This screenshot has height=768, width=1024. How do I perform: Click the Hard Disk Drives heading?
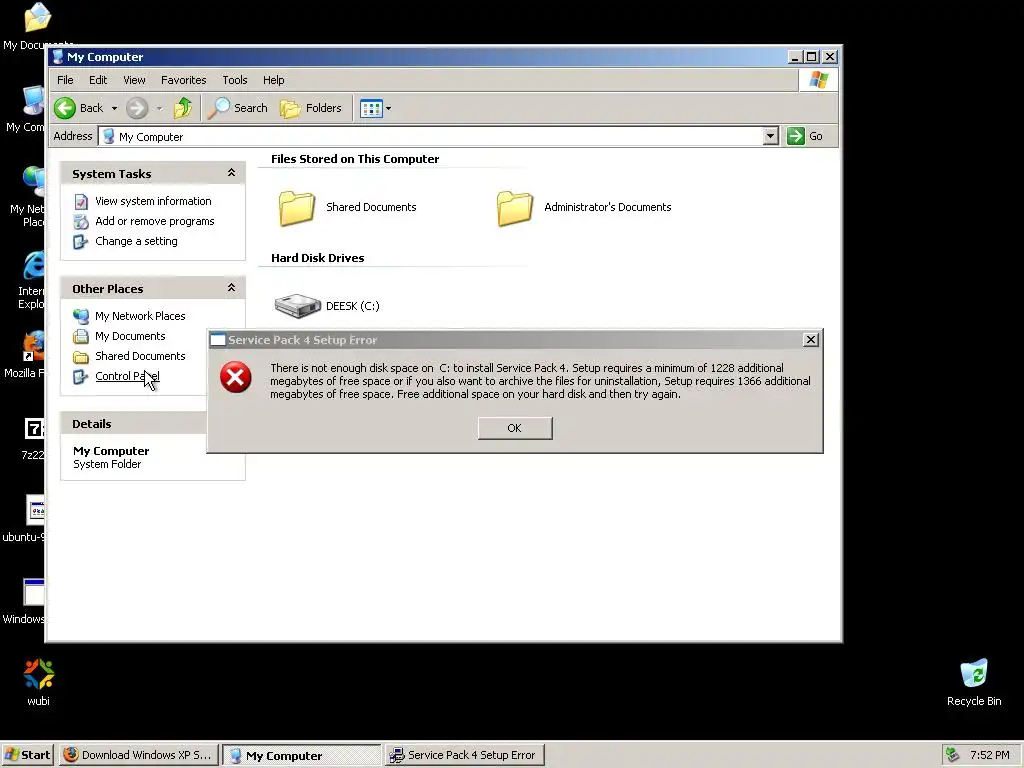tap(317, 258)
